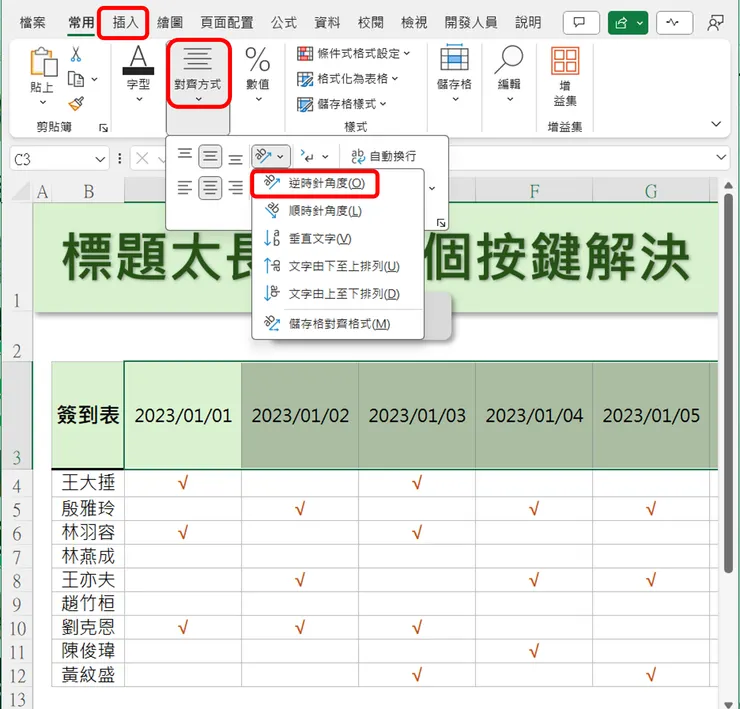Screen dimensions: 740x709
Task: Click the indent arrow icon in alignment panel
Action: [x=307, y=156]
